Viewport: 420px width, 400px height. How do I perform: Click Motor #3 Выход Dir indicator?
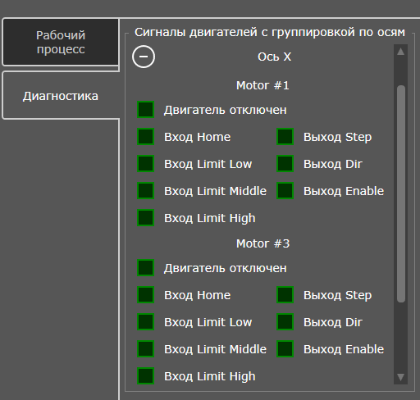(285, 322)
